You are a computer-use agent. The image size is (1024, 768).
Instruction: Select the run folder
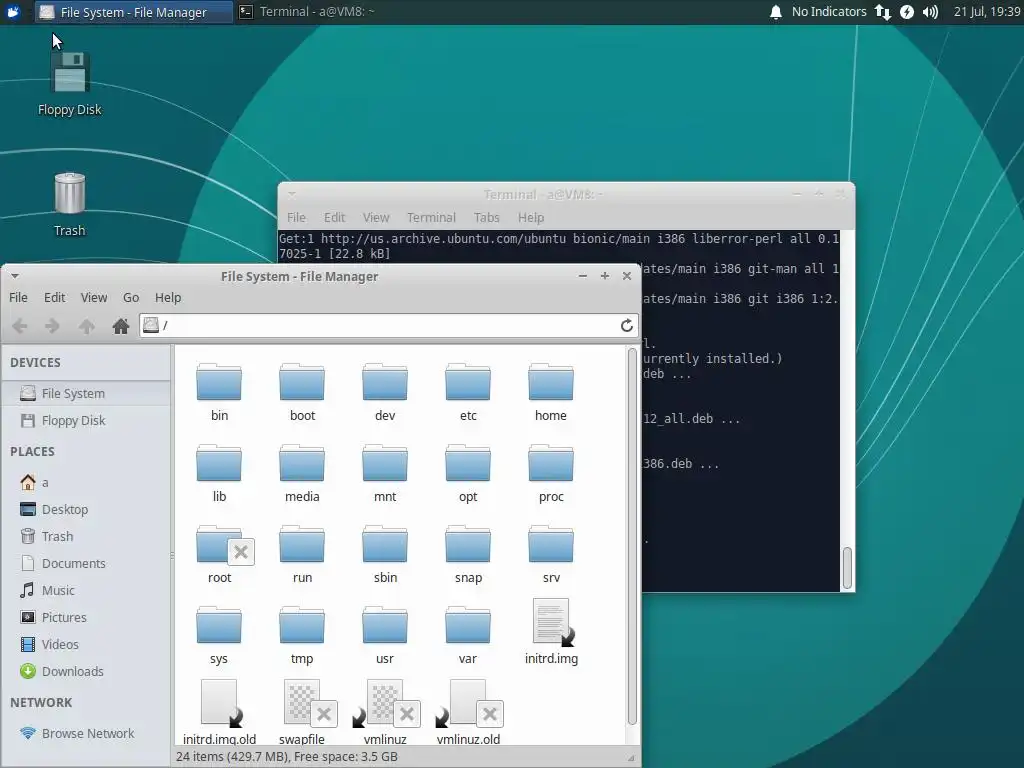coord(302,554)
